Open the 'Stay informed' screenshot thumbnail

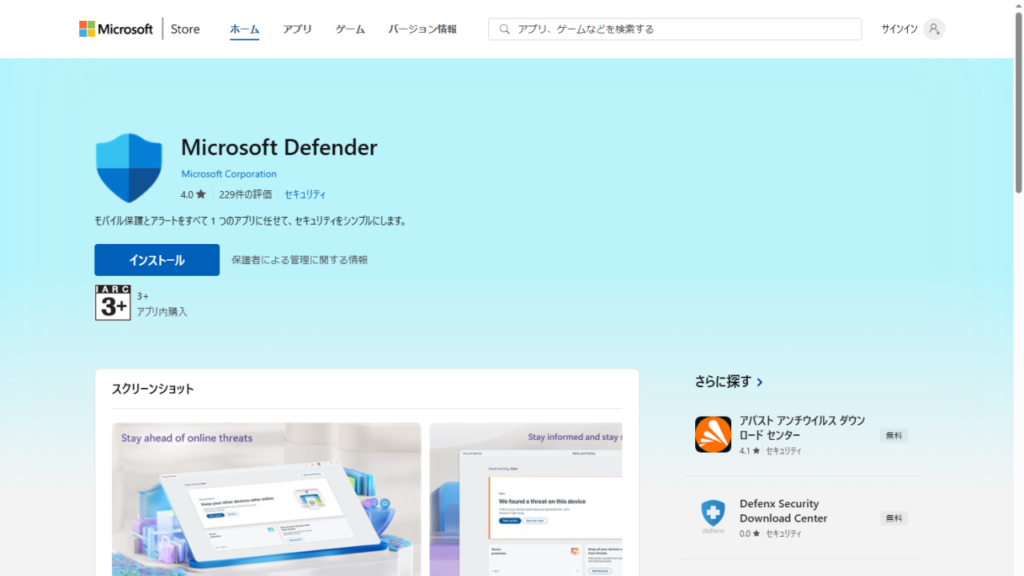pyautogui.click(x=526, y=499)
